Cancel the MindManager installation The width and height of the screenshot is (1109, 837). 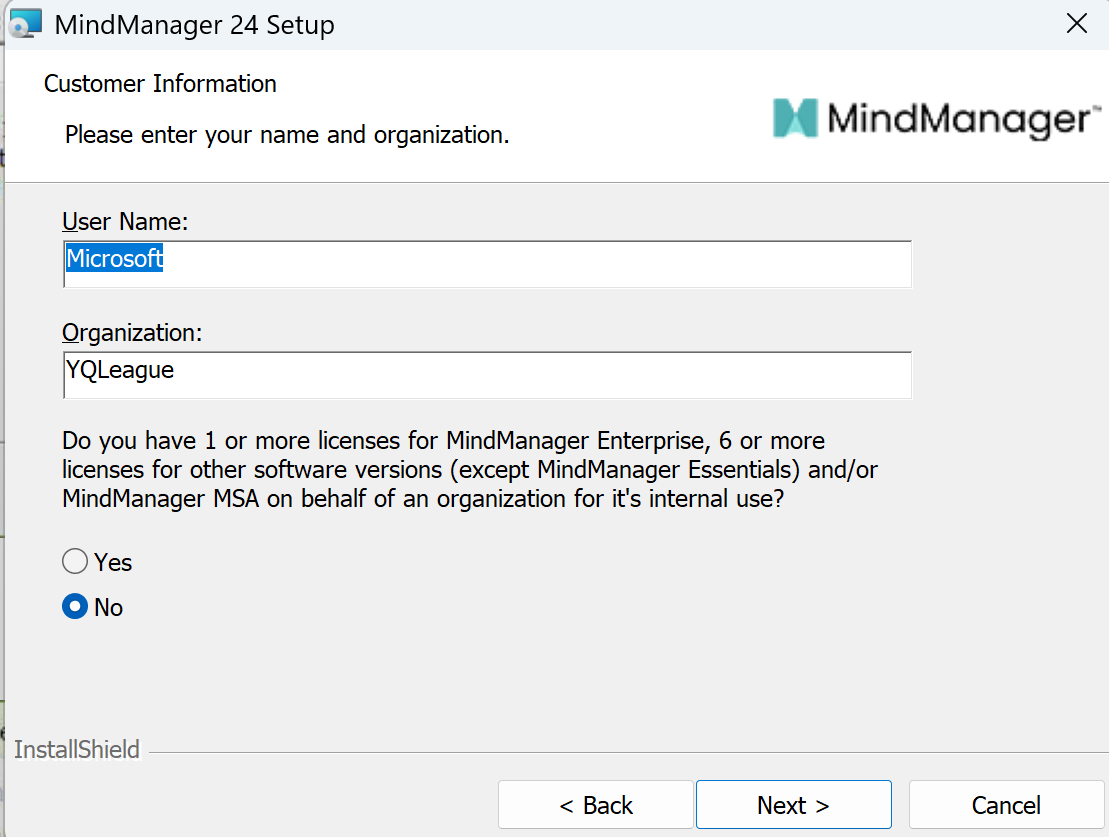1006,805
